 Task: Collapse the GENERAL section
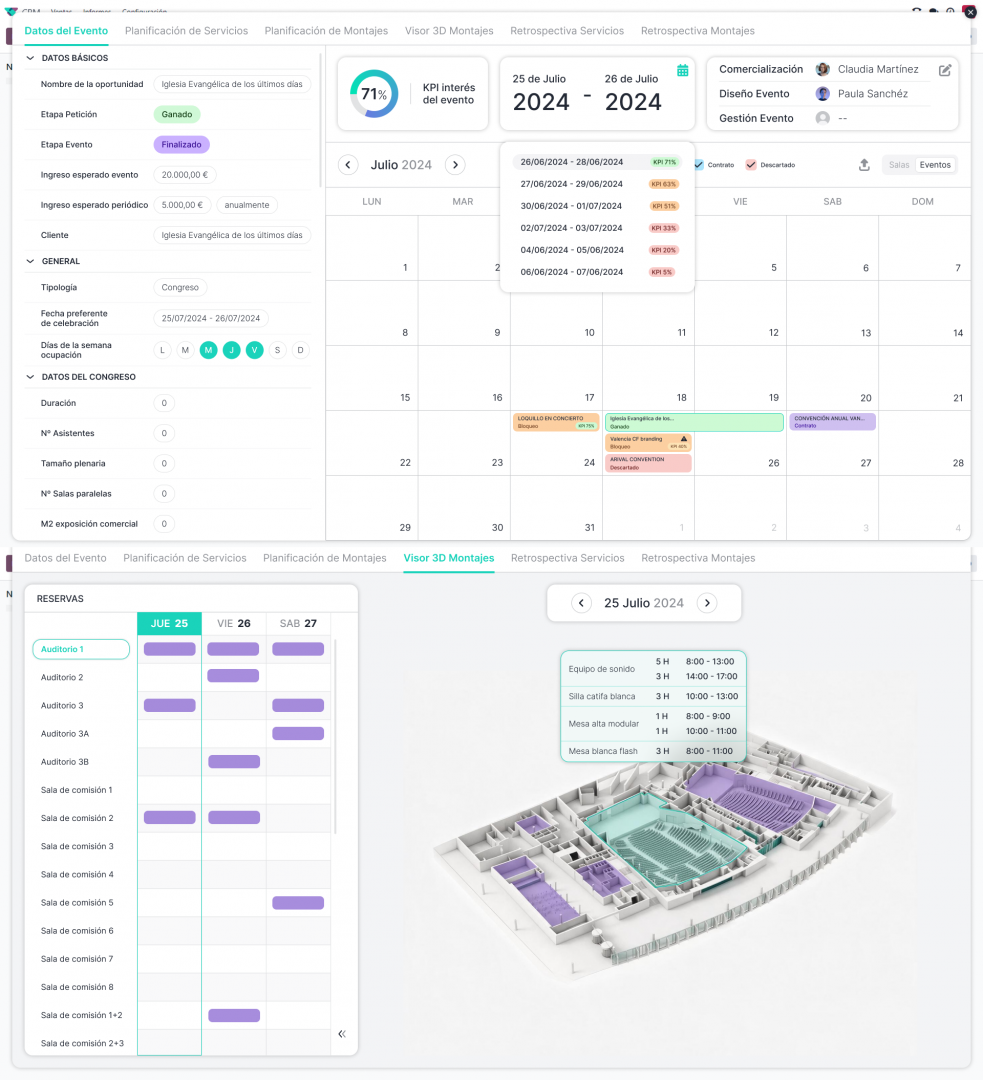(x=30, y=262)
